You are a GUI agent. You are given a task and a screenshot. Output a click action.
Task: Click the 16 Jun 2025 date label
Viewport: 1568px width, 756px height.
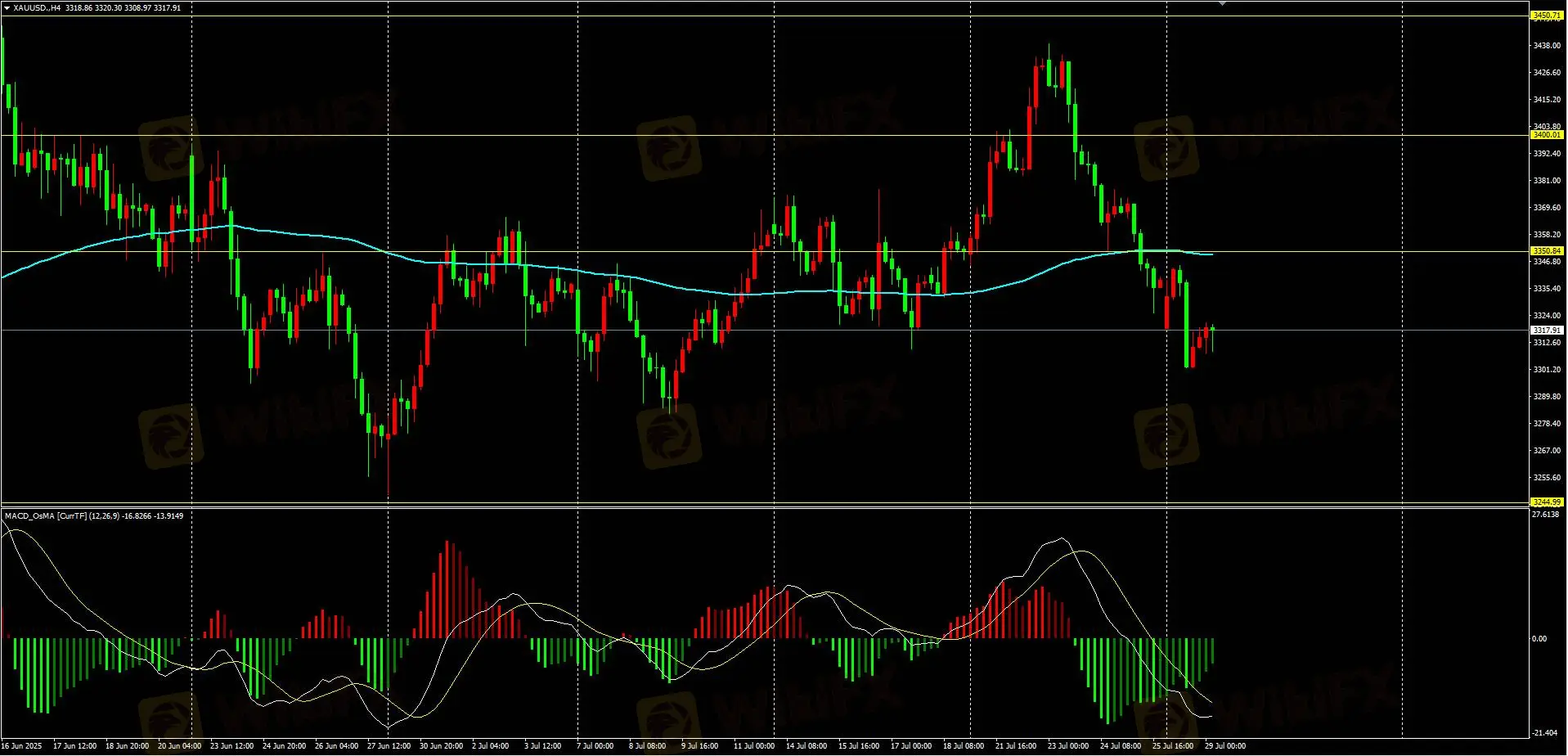tap(21, 746)
